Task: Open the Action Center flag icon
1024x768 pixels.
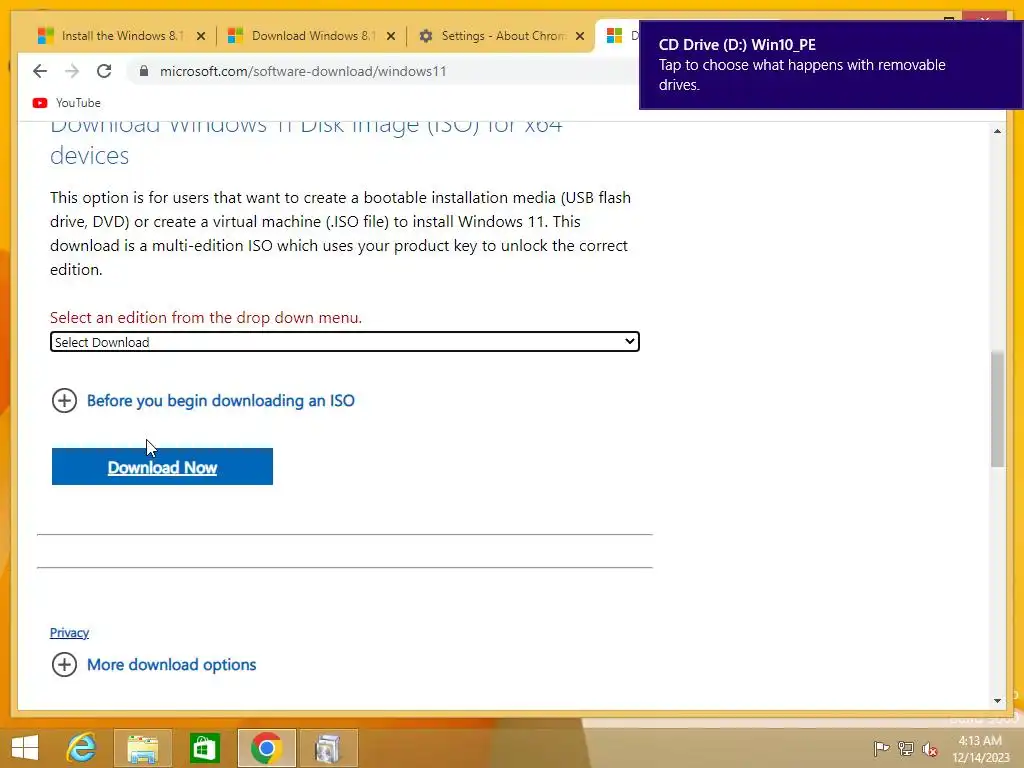Action: (x=881, y=748)
